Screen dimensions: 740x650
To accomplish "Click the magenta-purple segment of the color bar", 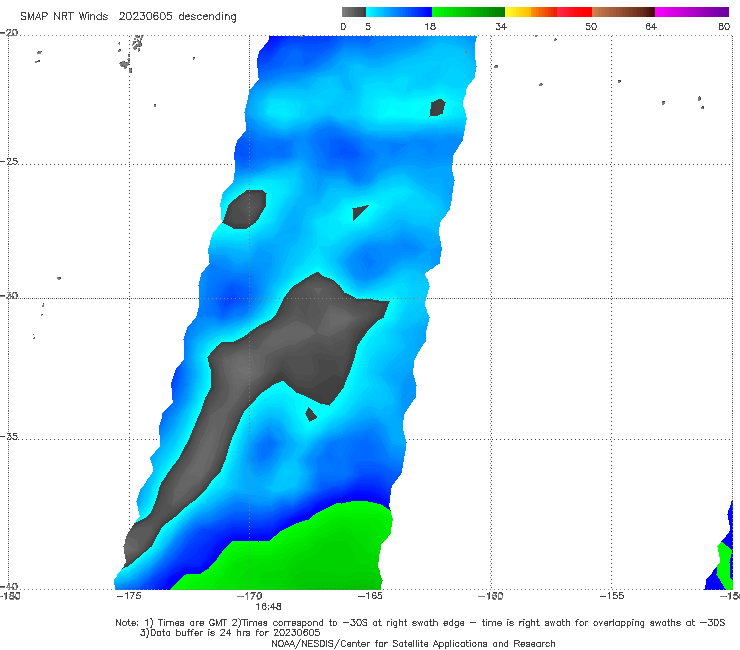I will coord(692,12).
